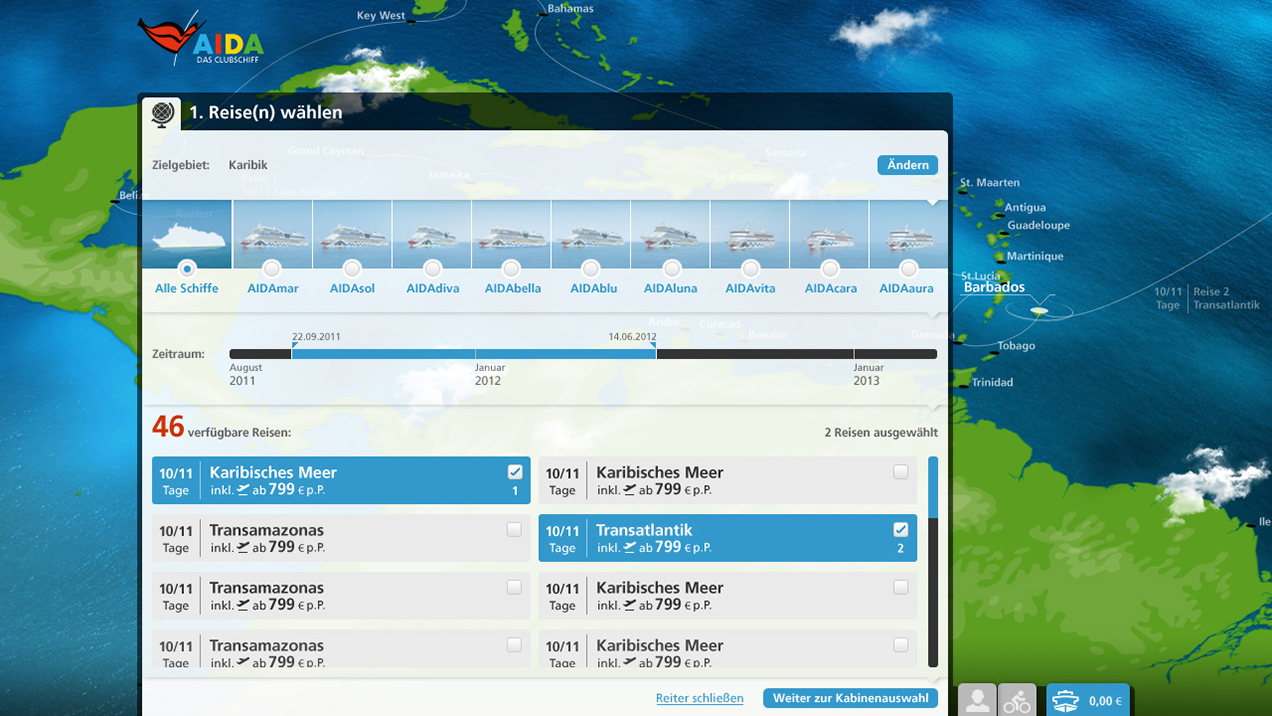Image resolution: width=1272 pixels, height=716 pixels.
Task: Click the AIDAdiva ship image
Action: (x=432, y=234)
